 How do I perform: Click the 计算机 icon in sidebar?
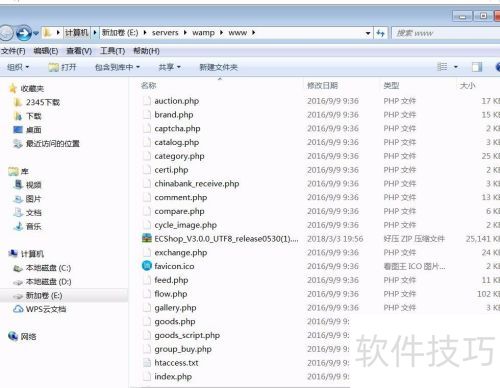pyautogui.click(x=13, y=254)
